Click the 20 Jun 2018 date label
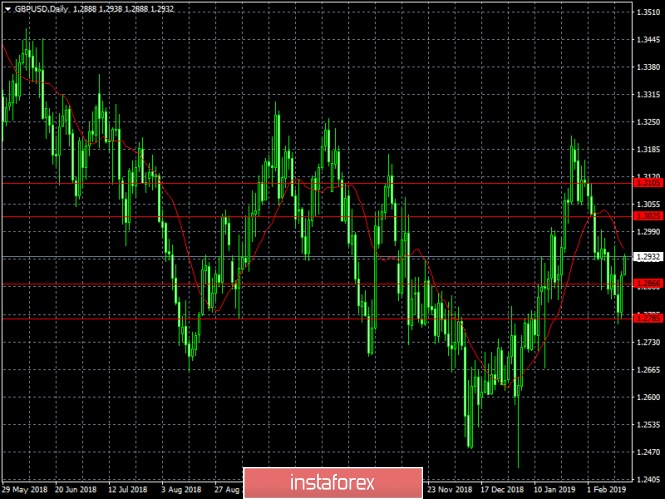Viewport: 665px width, 499px height. click(75, 491)
